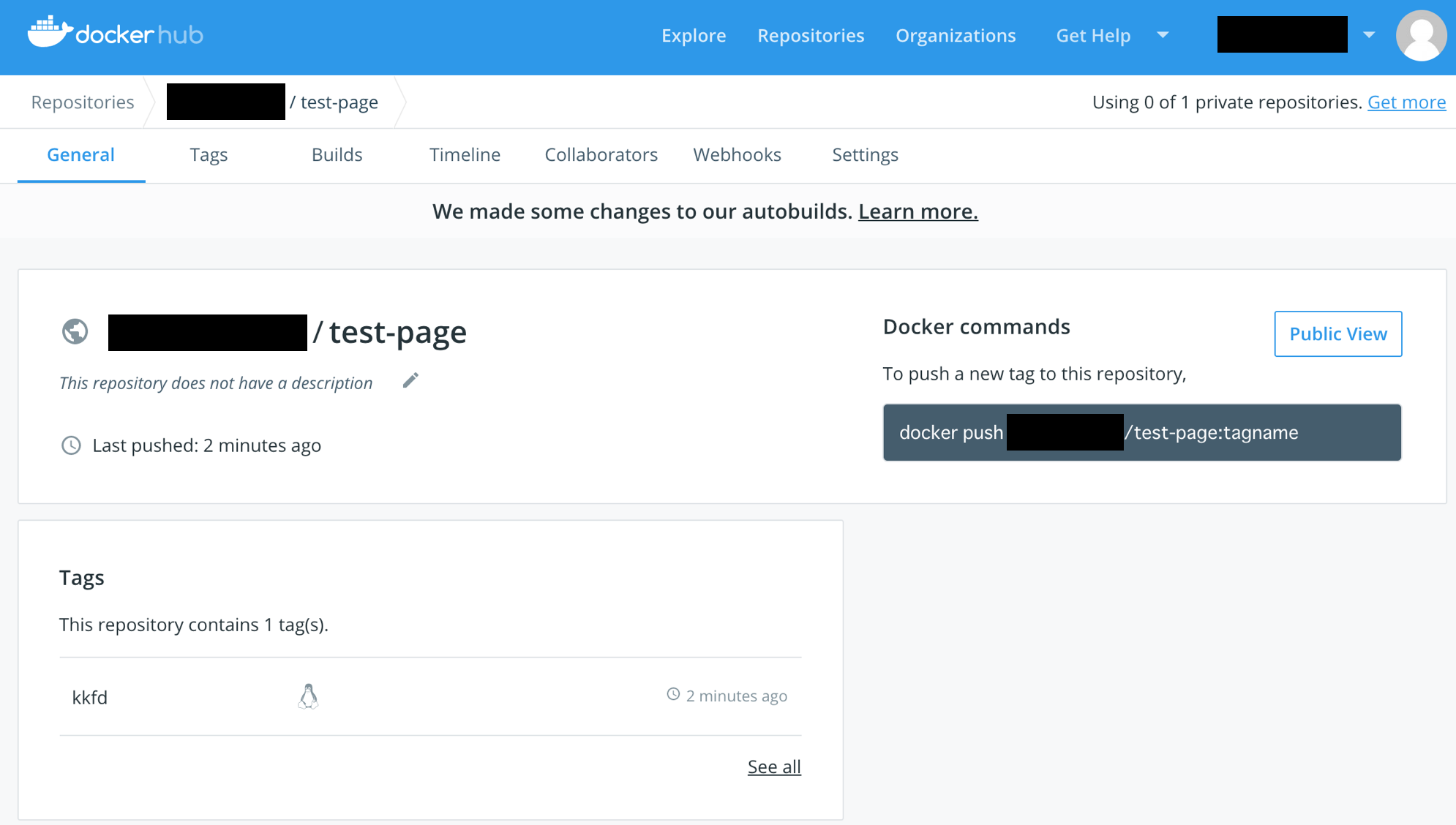The height and width of the screenshot is (825, 1456).
Task: Click the Docker Hub whale logo
Action: point(50,32)
